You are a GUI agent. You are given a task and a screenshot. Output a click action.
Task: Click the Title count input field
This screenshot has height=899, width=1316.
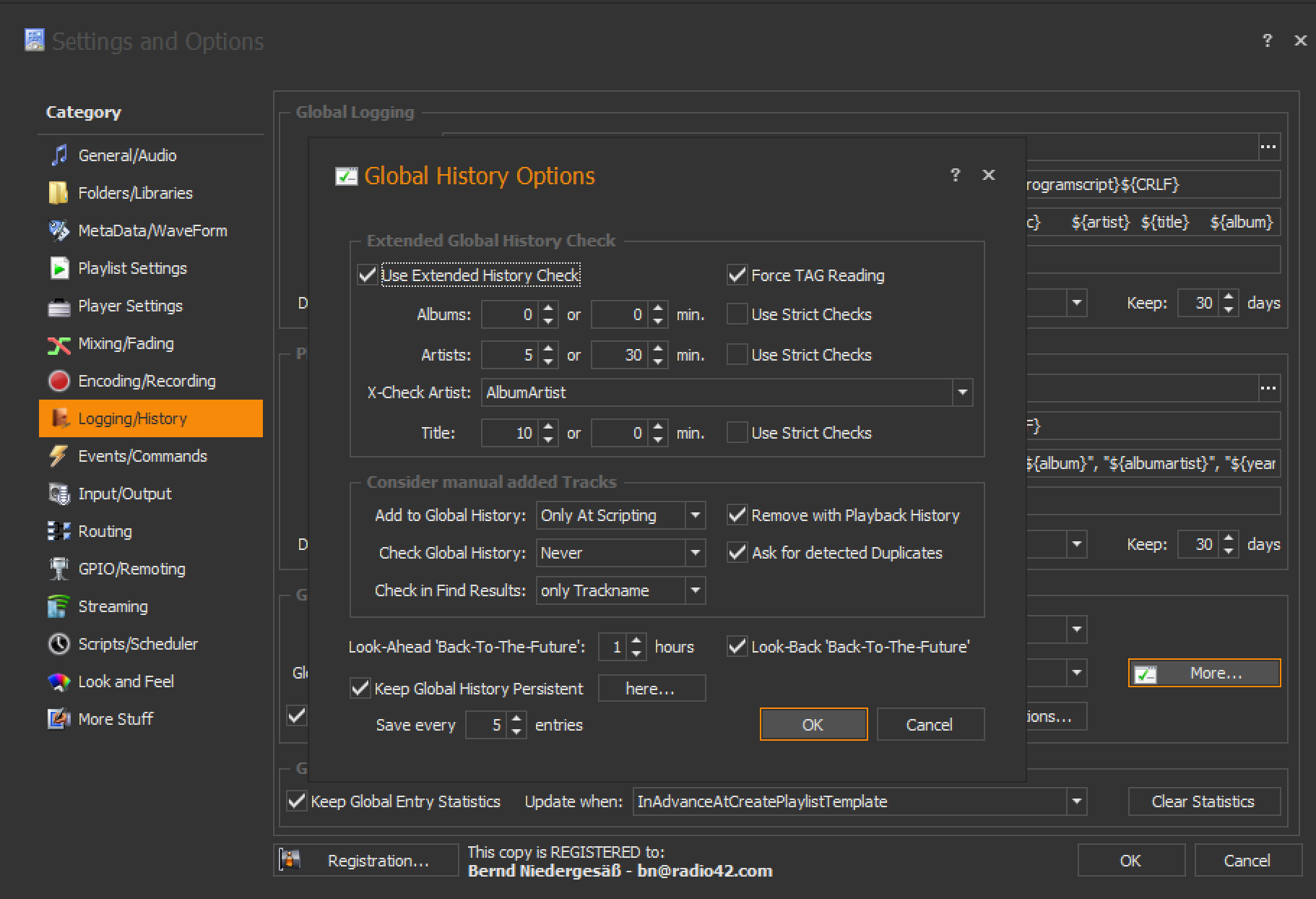coord(509,433)
